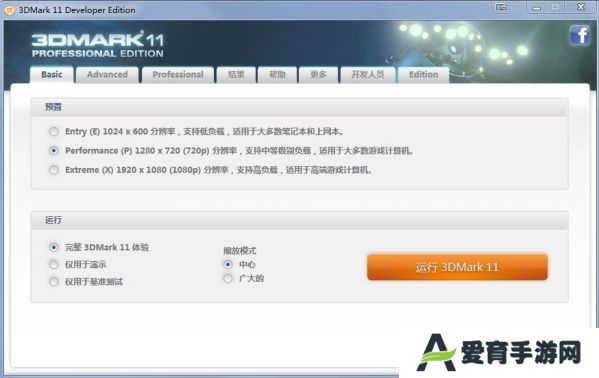Click the 3DMark app icon in title bar

(x=9, y=10)
